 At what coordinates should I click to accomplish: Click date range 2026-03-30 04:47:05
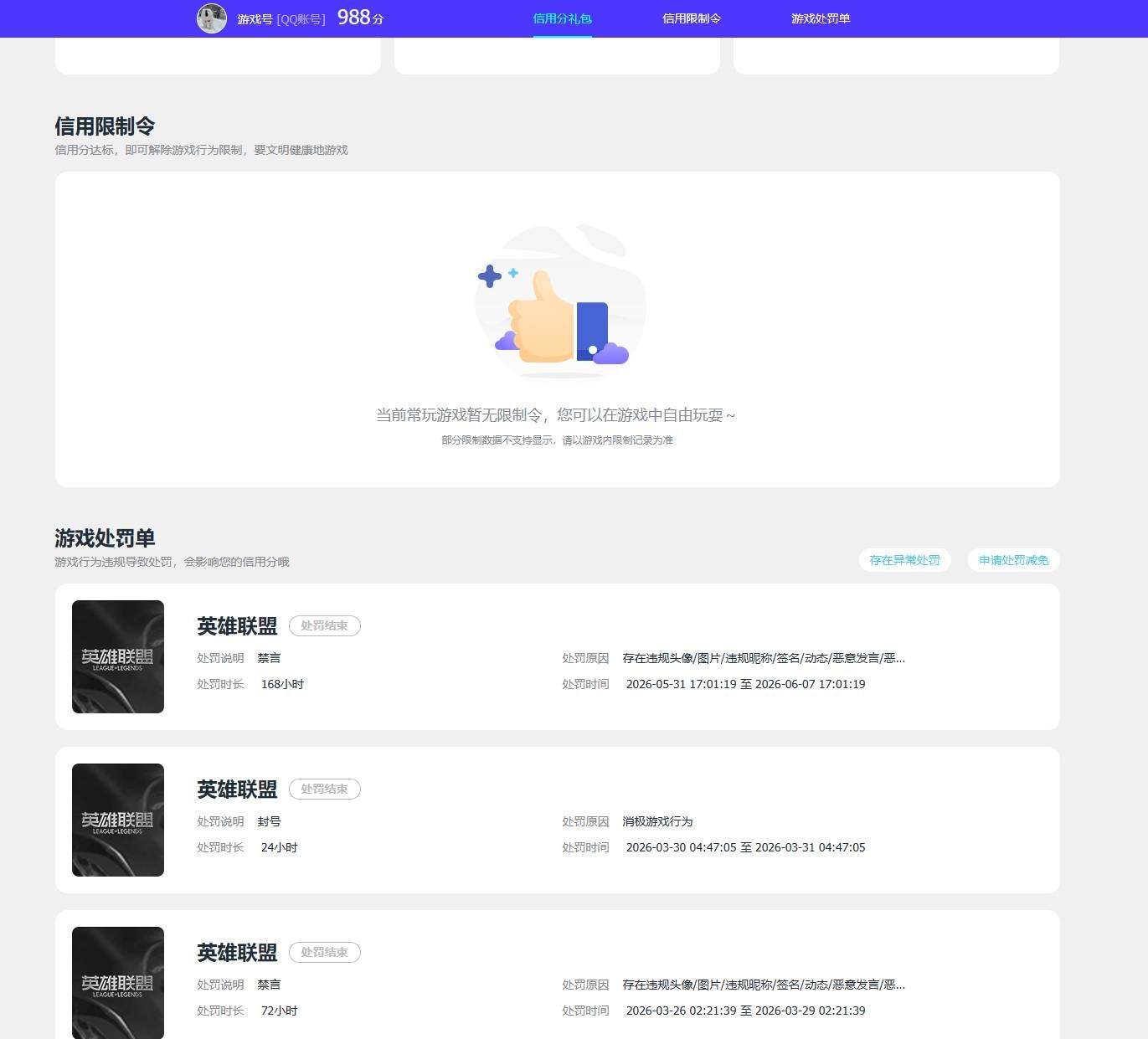745,847
